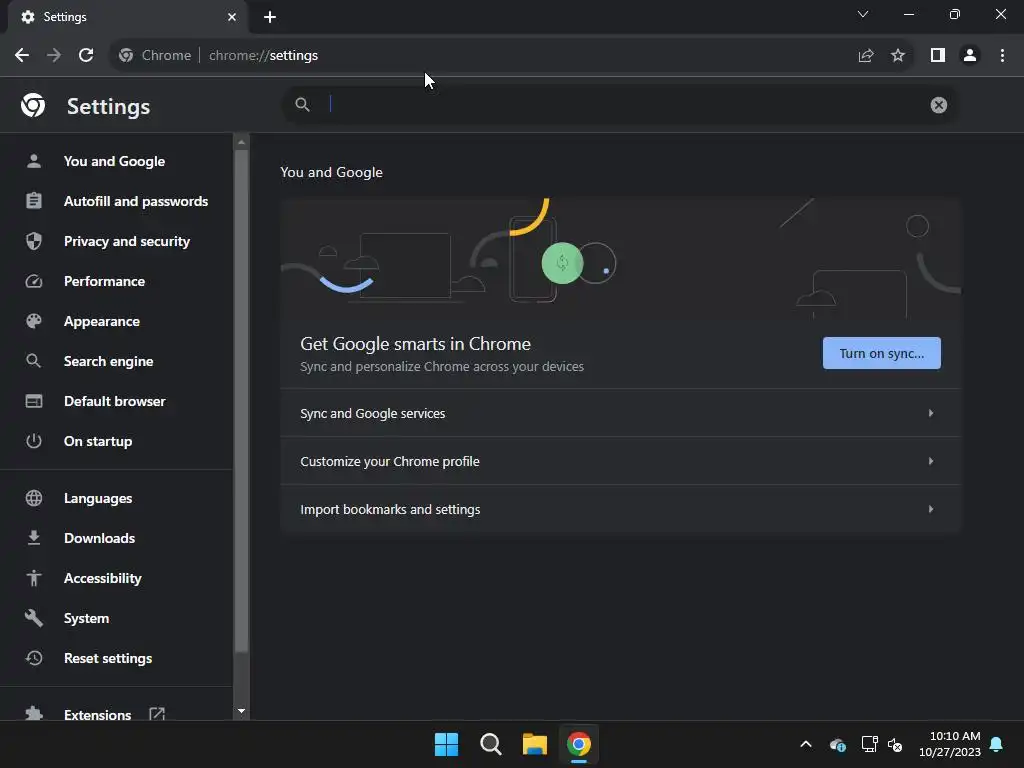
Task: Open network status tray icon
Action: pos(869,744)
